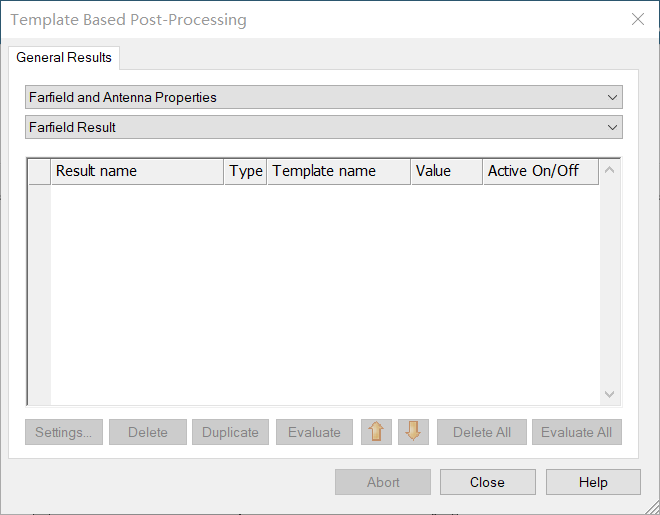Image resolution: width=660 pixels, height=515 pixels.
Task: Click the Type column header
Action: (x=245, y=171)
